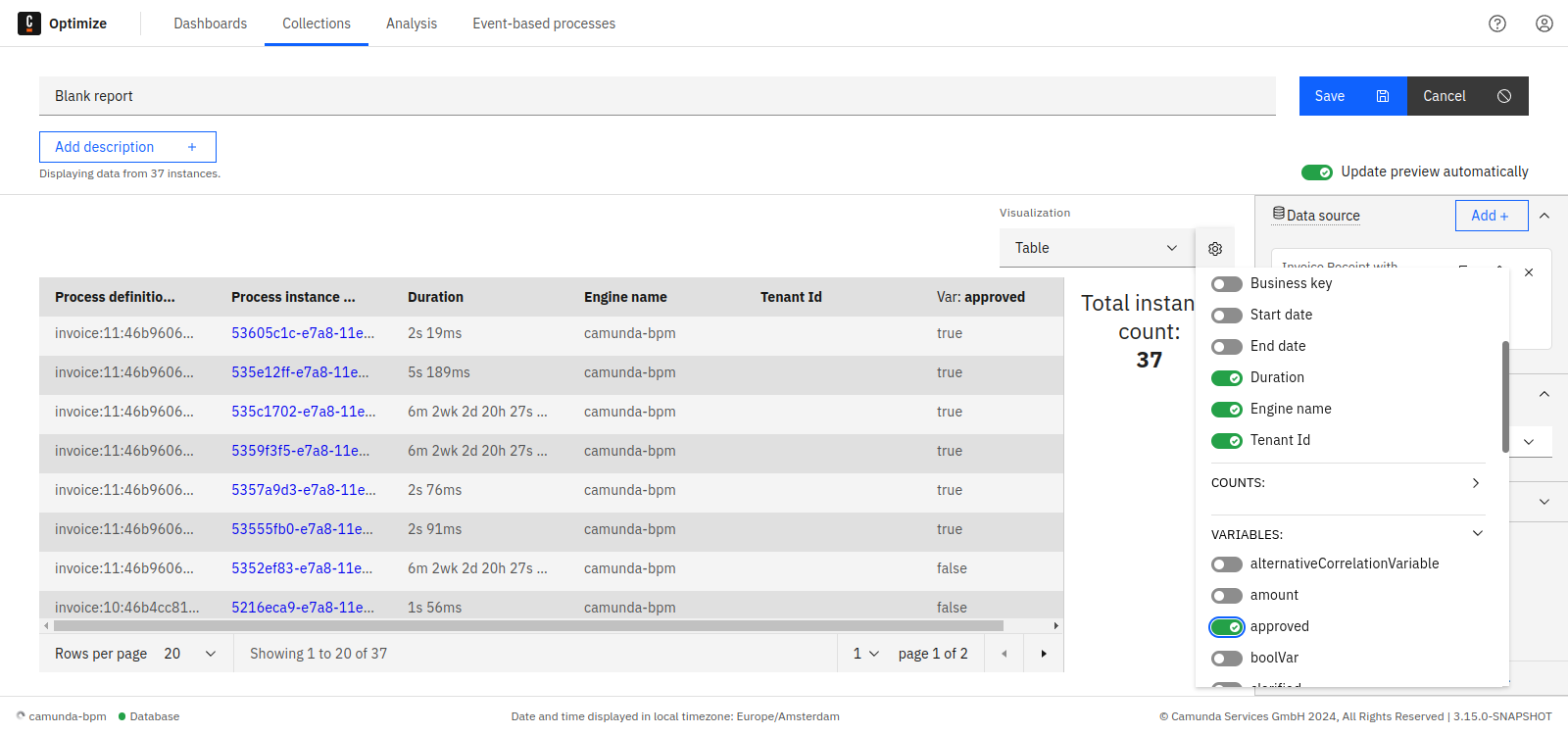Toggle Business key column switch
The width and height of the screenshot is (1568, 735).
[1227, 284]
